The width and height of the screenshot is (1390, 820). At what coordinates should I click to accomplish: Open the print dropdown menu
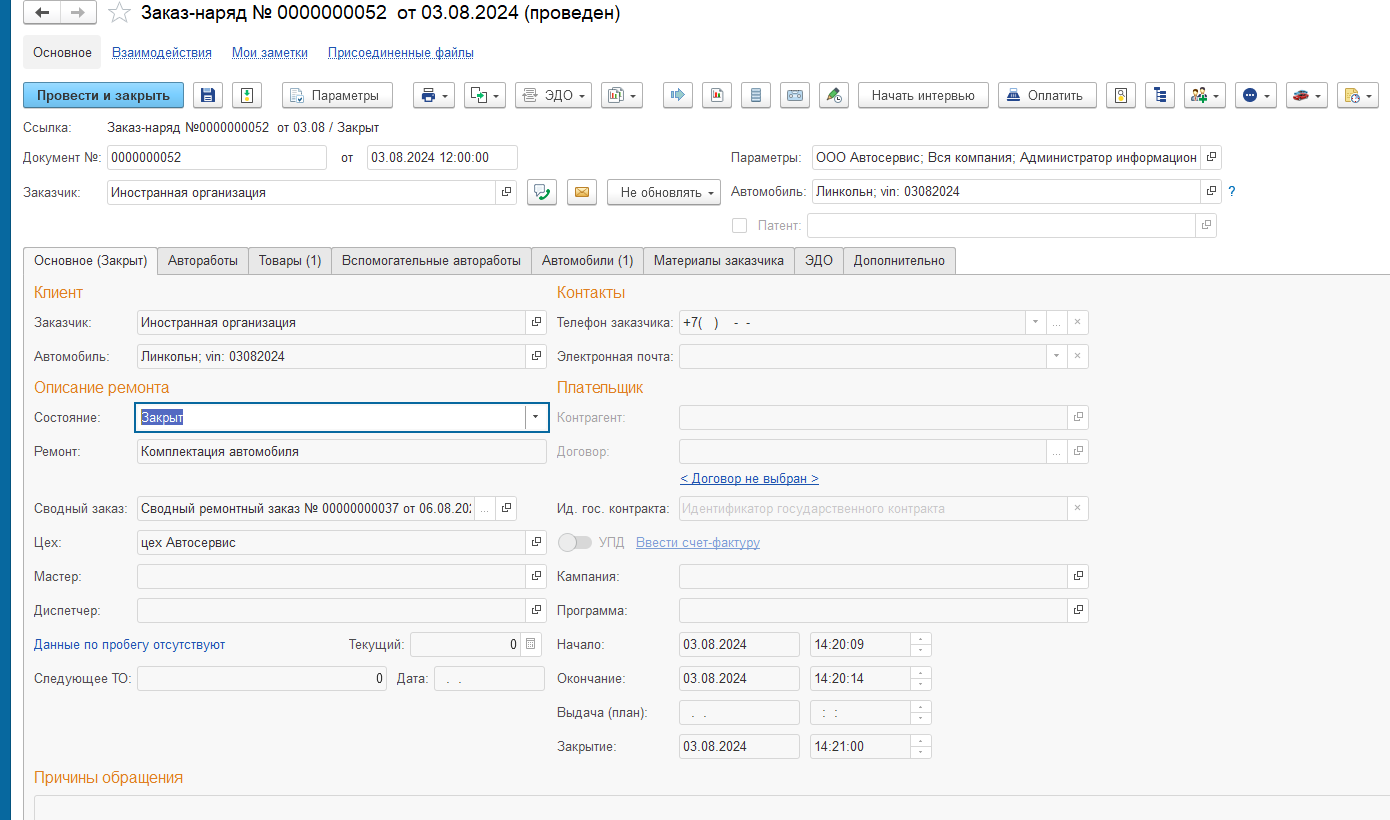tap(433, 95)
